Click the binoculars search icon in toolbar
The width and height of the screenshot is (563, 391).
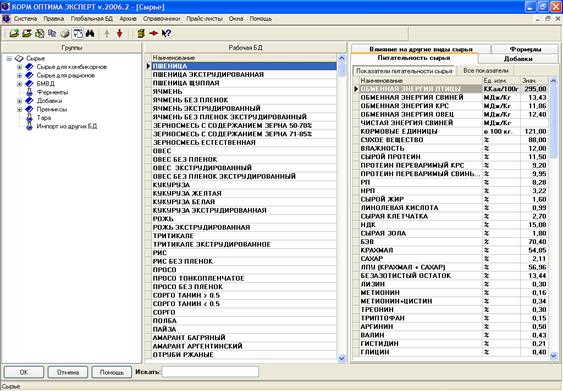(90, 33)
